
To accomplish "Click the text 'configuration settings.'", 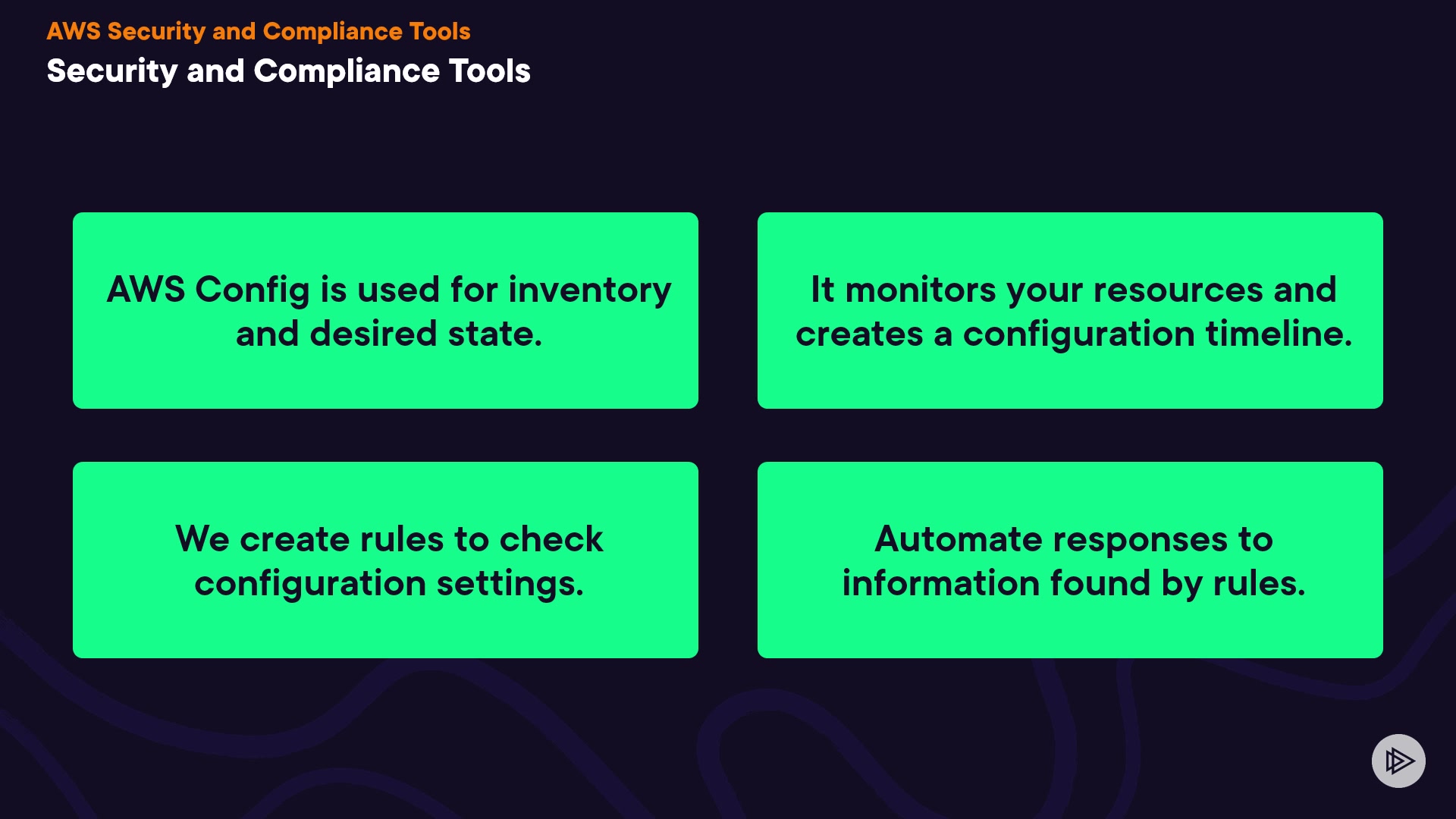I will [x=389, y=583].
